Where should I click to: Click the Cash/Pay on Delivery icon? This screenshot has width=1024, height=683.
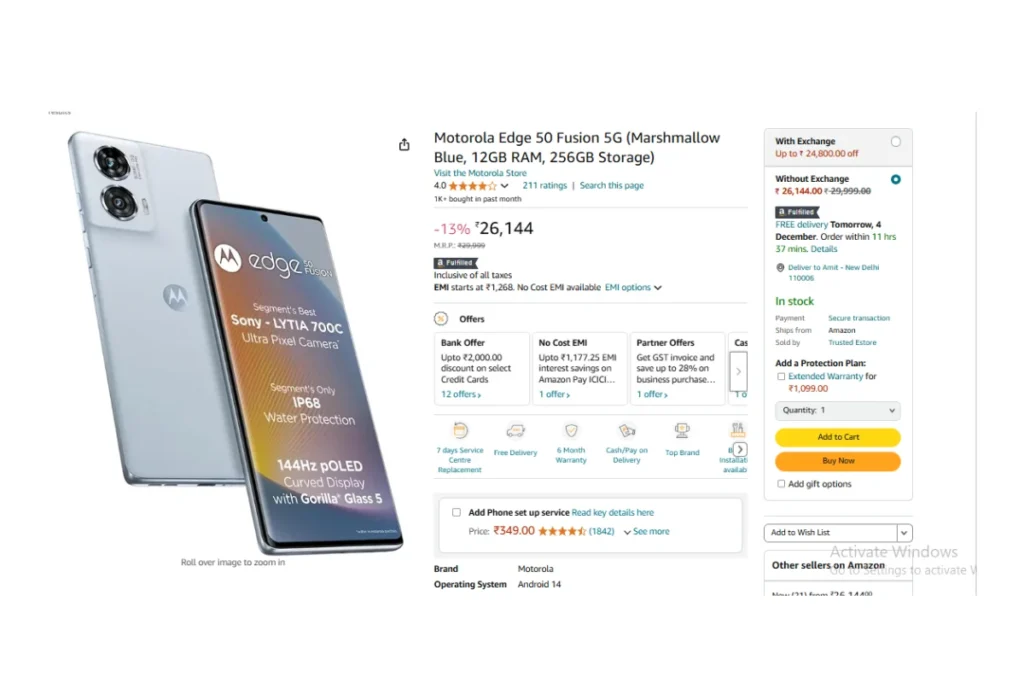pos(627,431)
